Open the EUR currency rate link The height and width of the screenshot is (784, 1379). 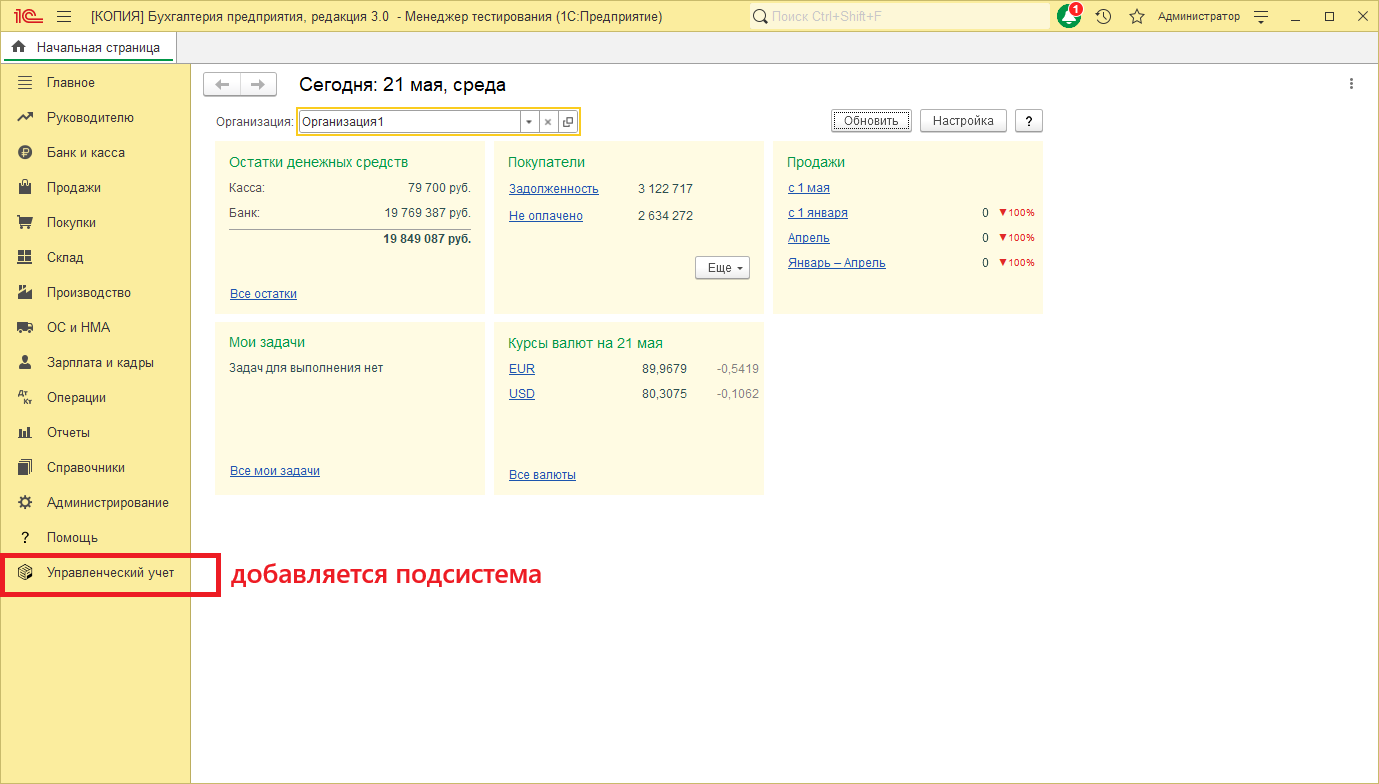pos(522,369)
